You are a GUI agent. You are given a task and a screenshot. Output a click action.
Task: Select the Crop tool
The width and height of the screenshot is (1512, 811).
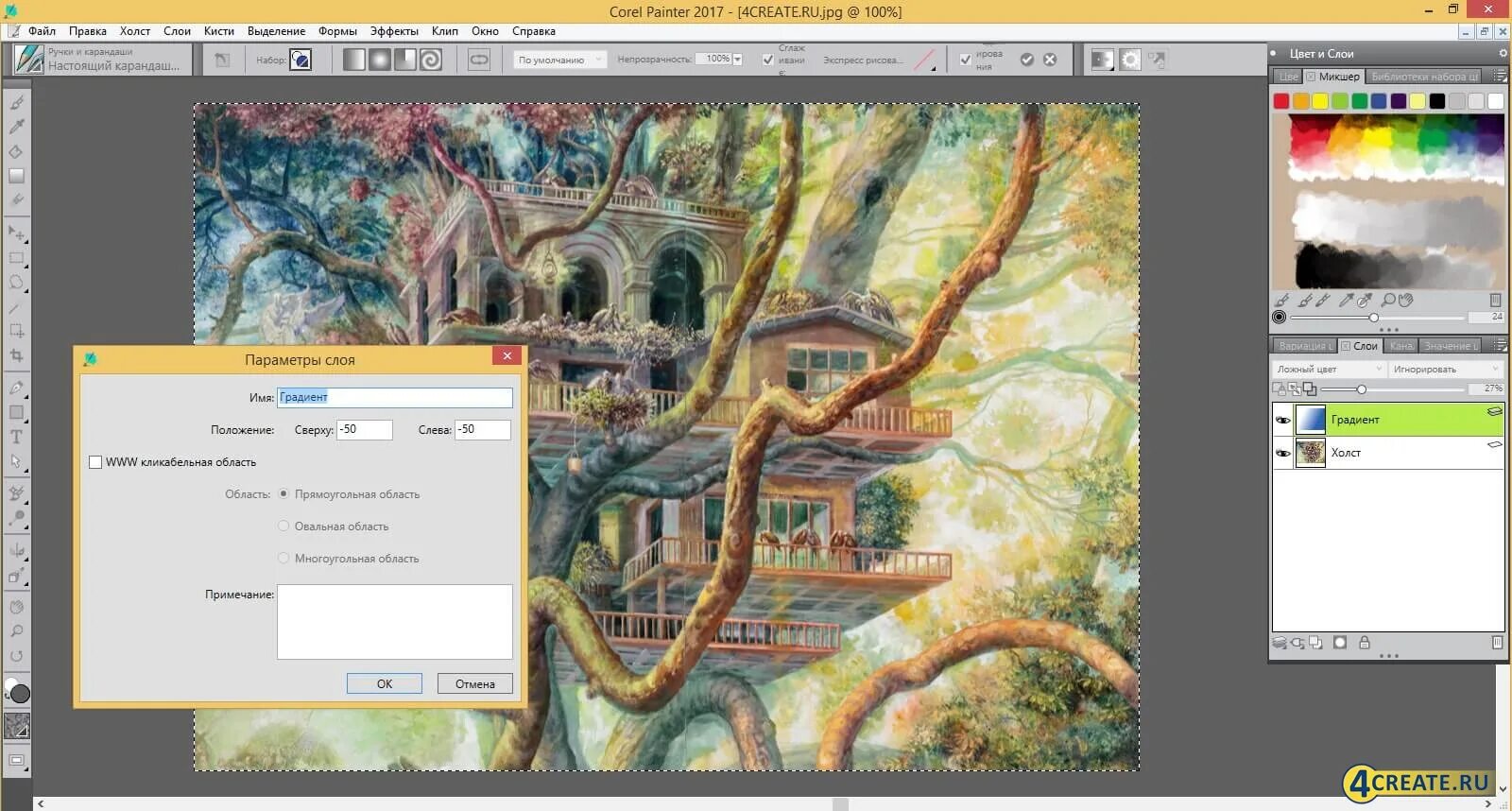[x=16, y=355]
